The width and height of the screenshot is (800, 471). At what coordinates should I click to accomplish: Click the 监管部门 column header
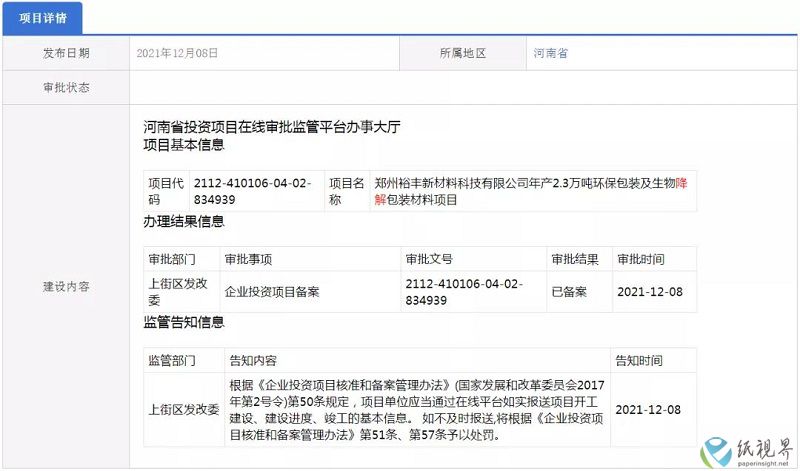(x=184, y=361)
